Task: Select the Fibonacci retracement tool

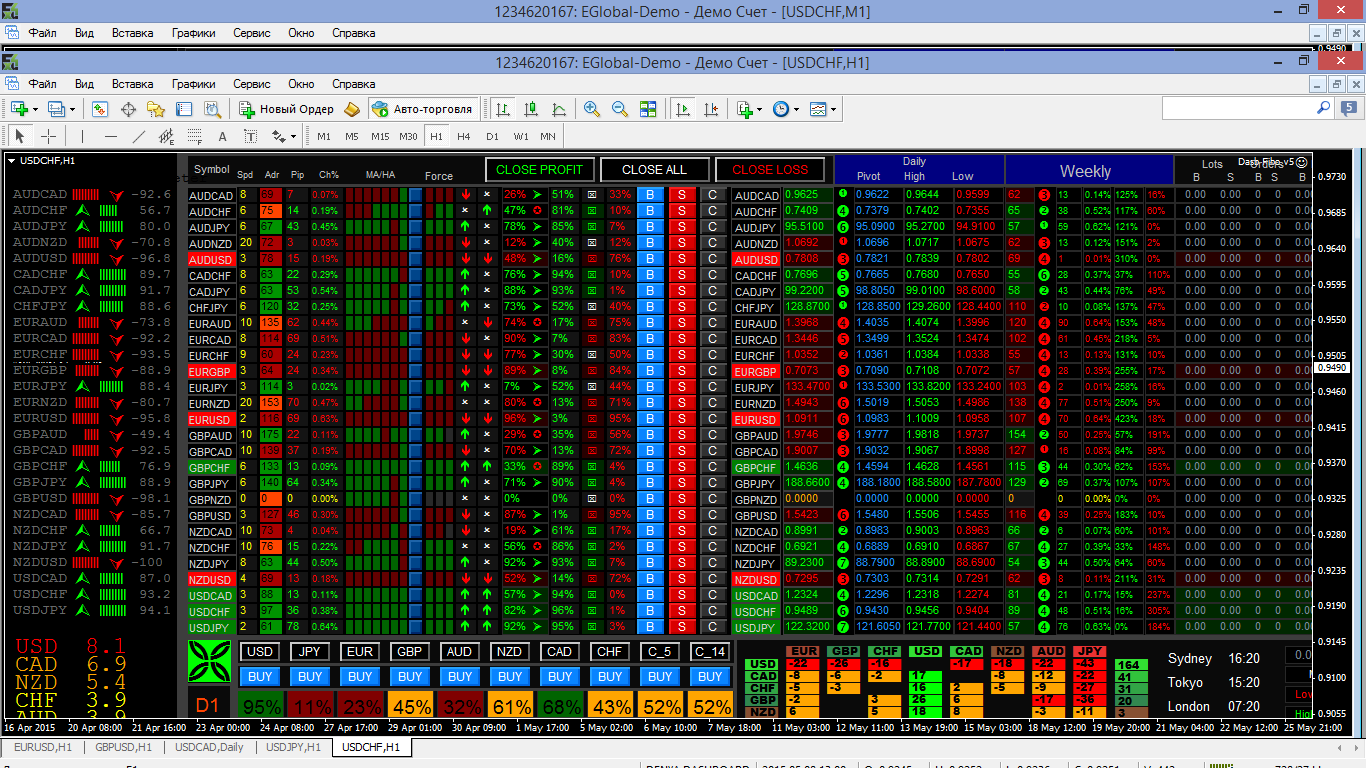Action: pos(194,136)
